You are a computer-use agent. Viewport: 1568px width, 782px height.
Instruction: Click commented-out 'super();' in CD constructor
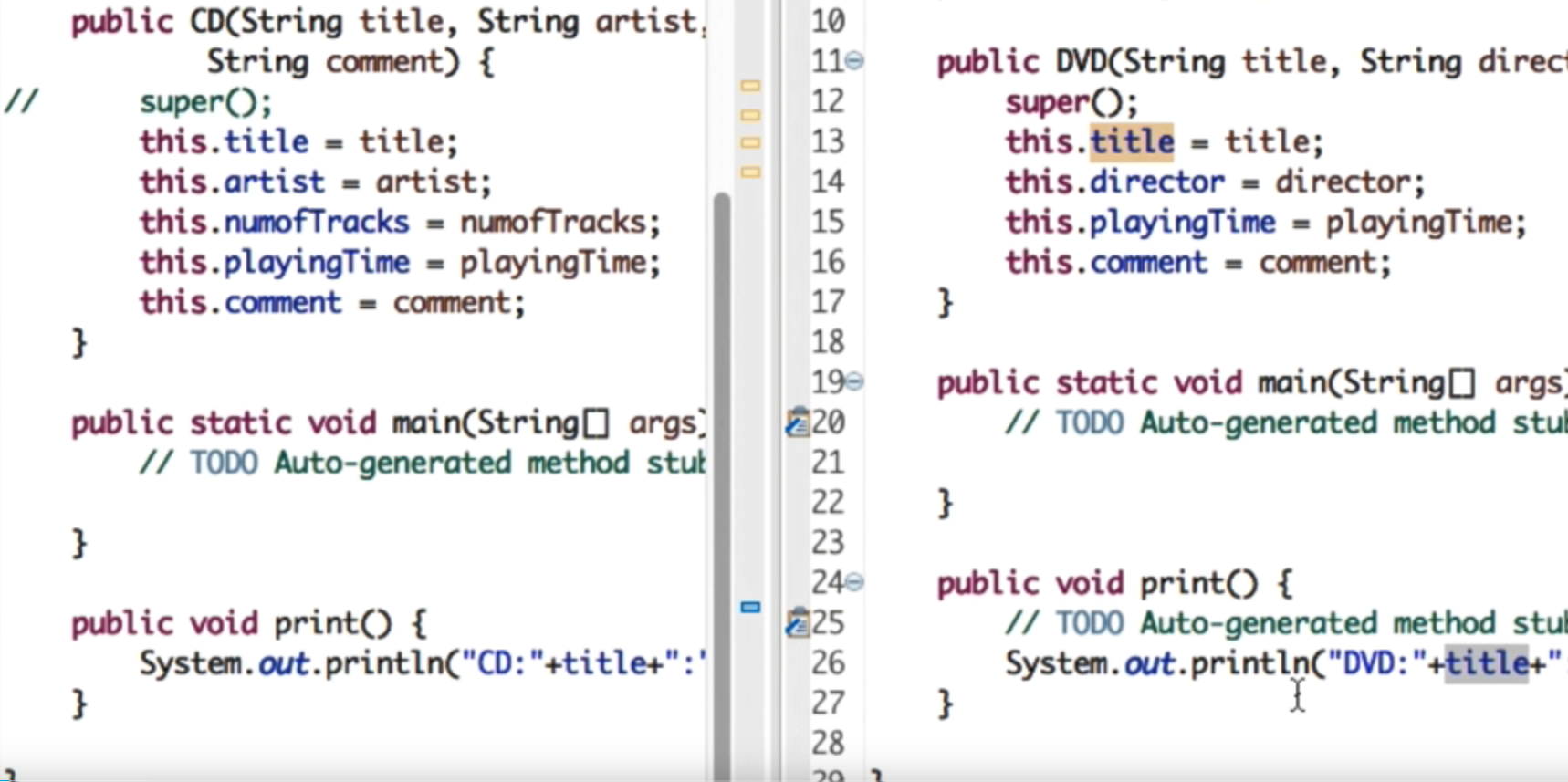coord(205,102)
